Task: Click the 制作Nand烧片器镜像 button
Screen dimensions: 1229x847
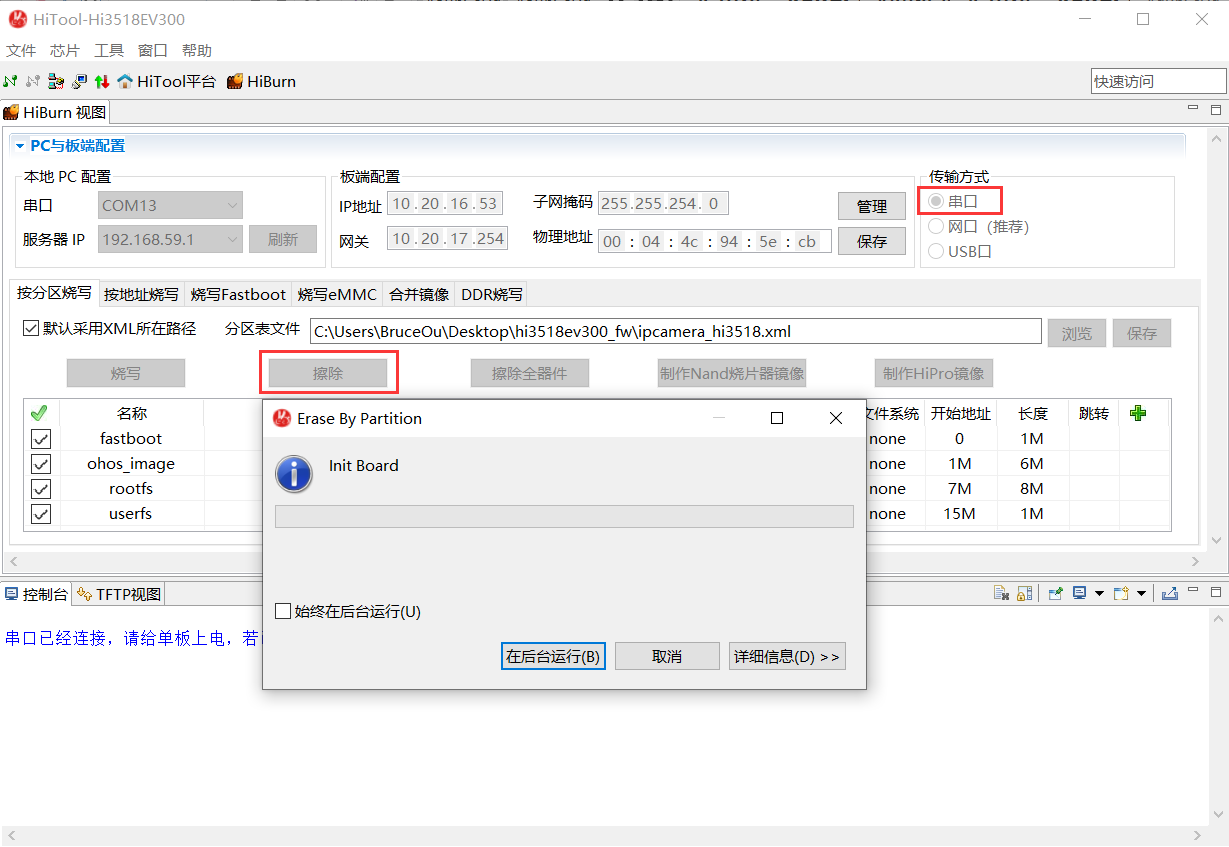Action: [x=732, y=373]
